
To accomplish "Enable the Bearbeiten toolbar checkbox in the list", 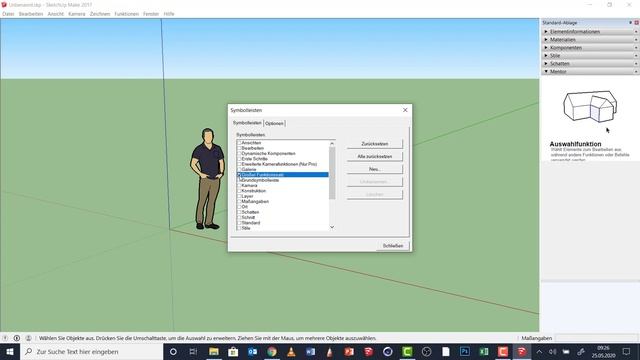I will 239,148.
